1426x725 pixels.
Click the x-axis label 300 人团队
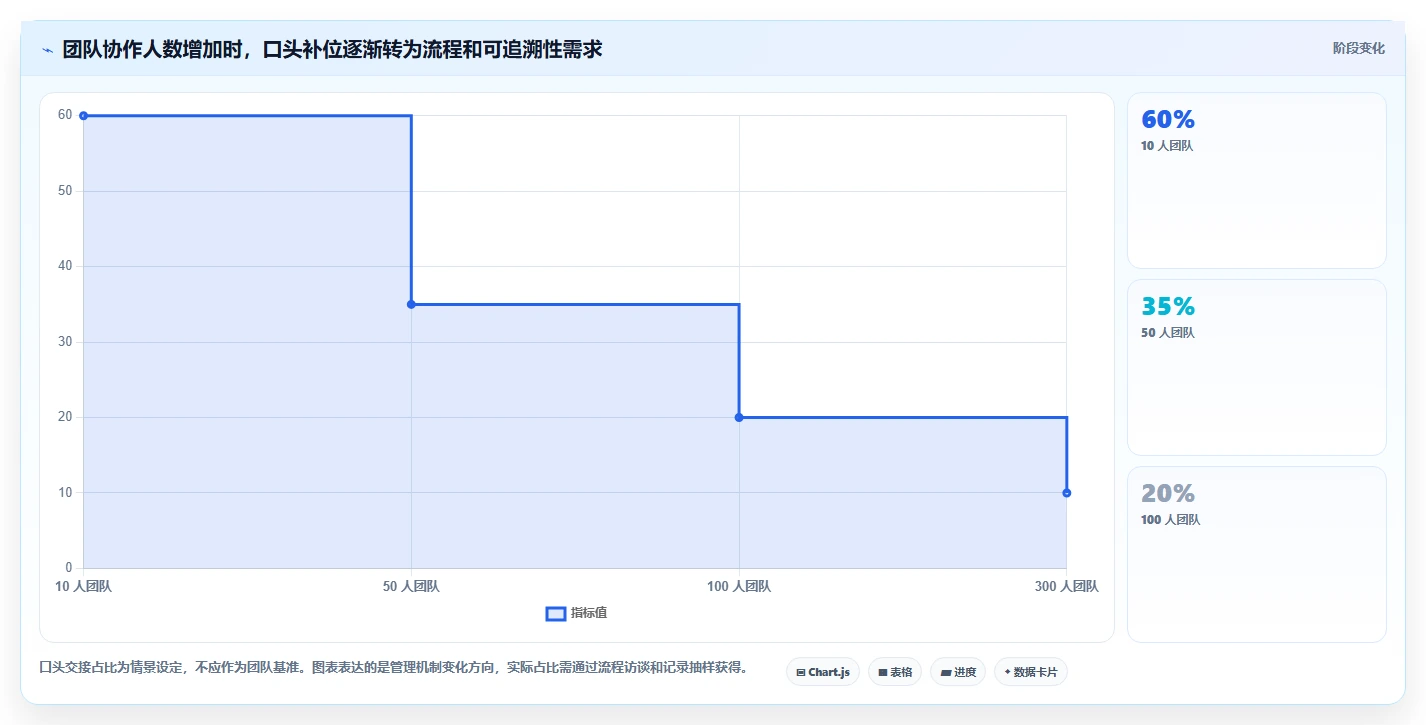tap(1066, 587)
